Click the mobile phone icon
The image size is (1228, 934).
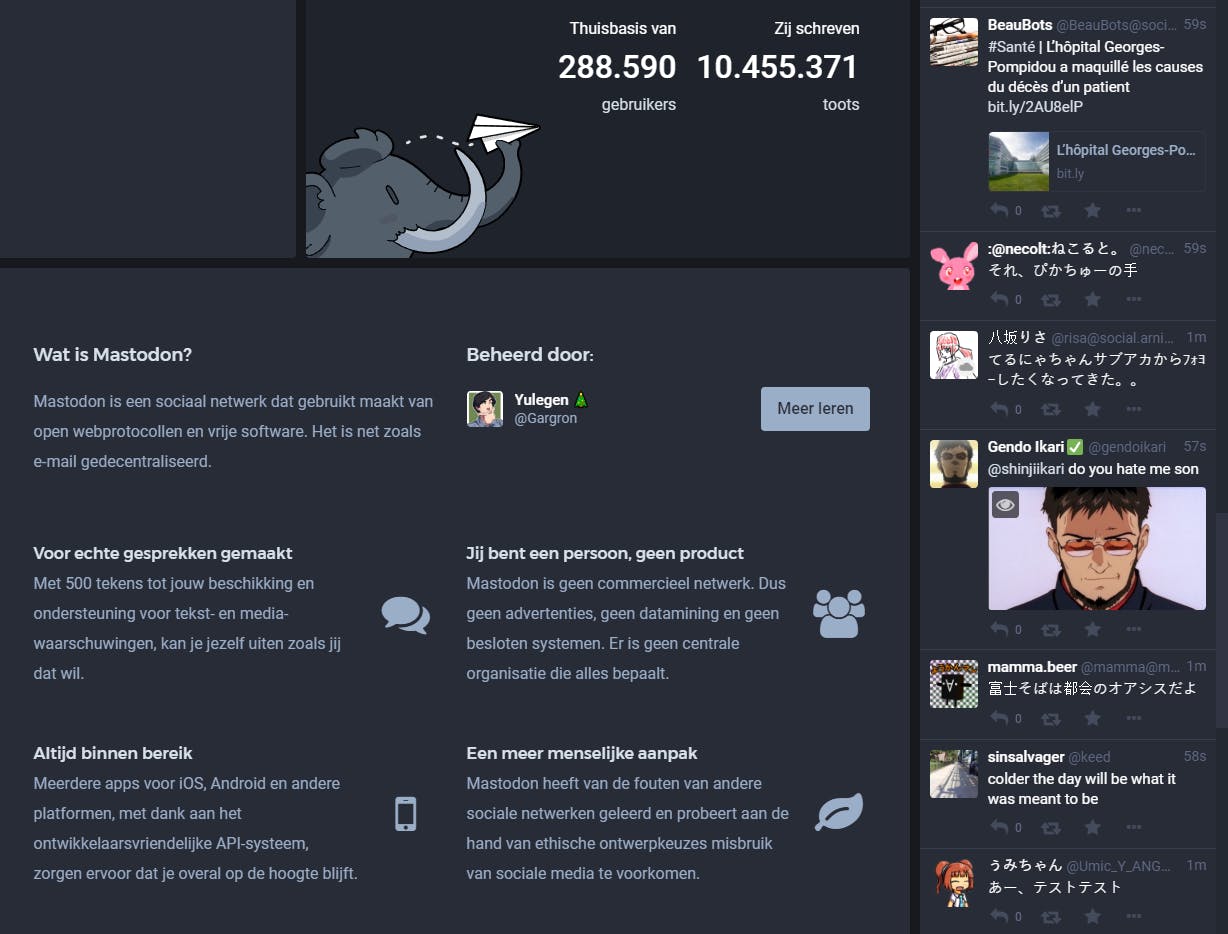pyautogui.click(x=405, y=814)
